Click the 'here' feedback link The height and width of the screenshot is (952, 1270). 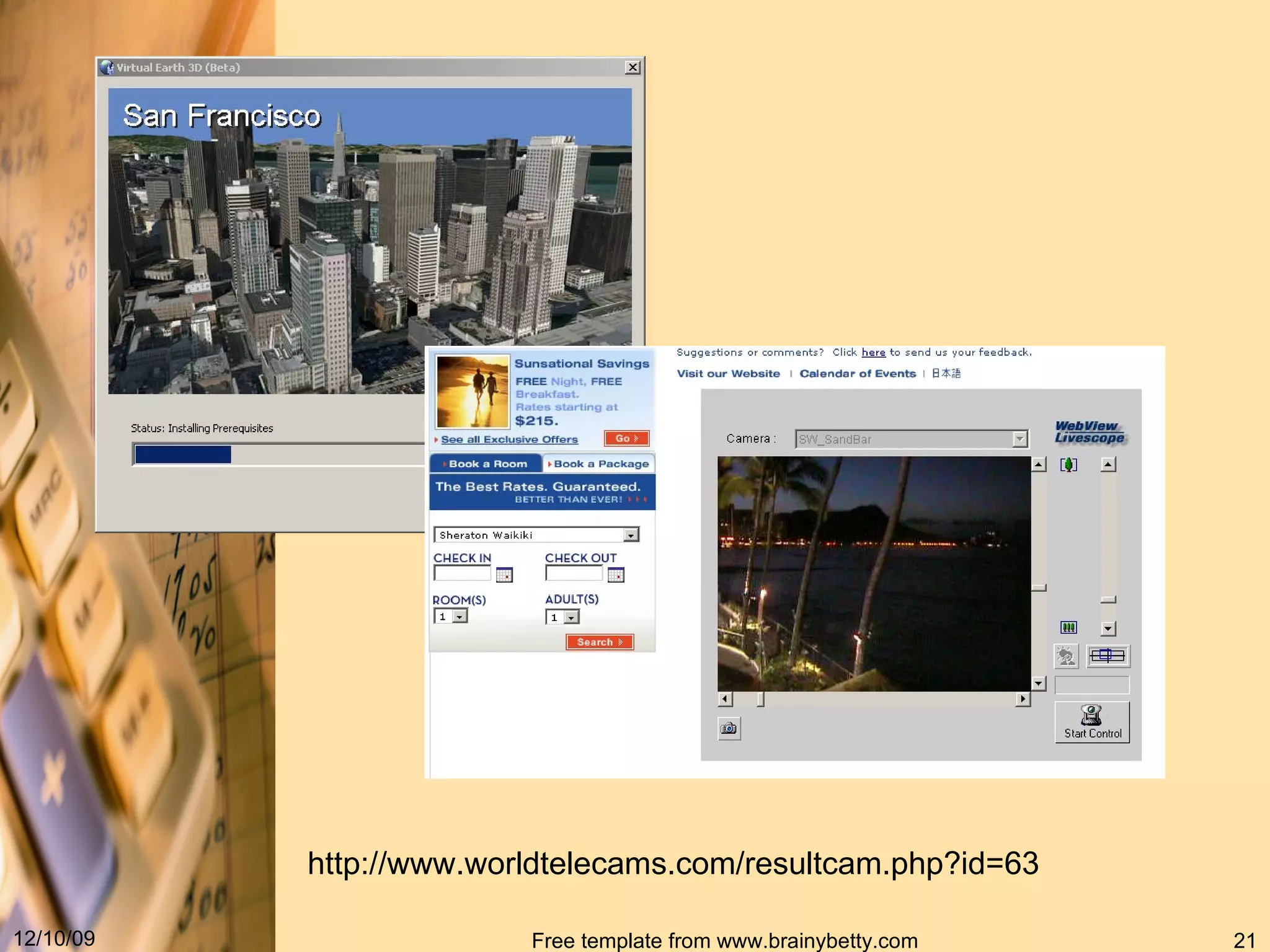[x=873, y=352]
